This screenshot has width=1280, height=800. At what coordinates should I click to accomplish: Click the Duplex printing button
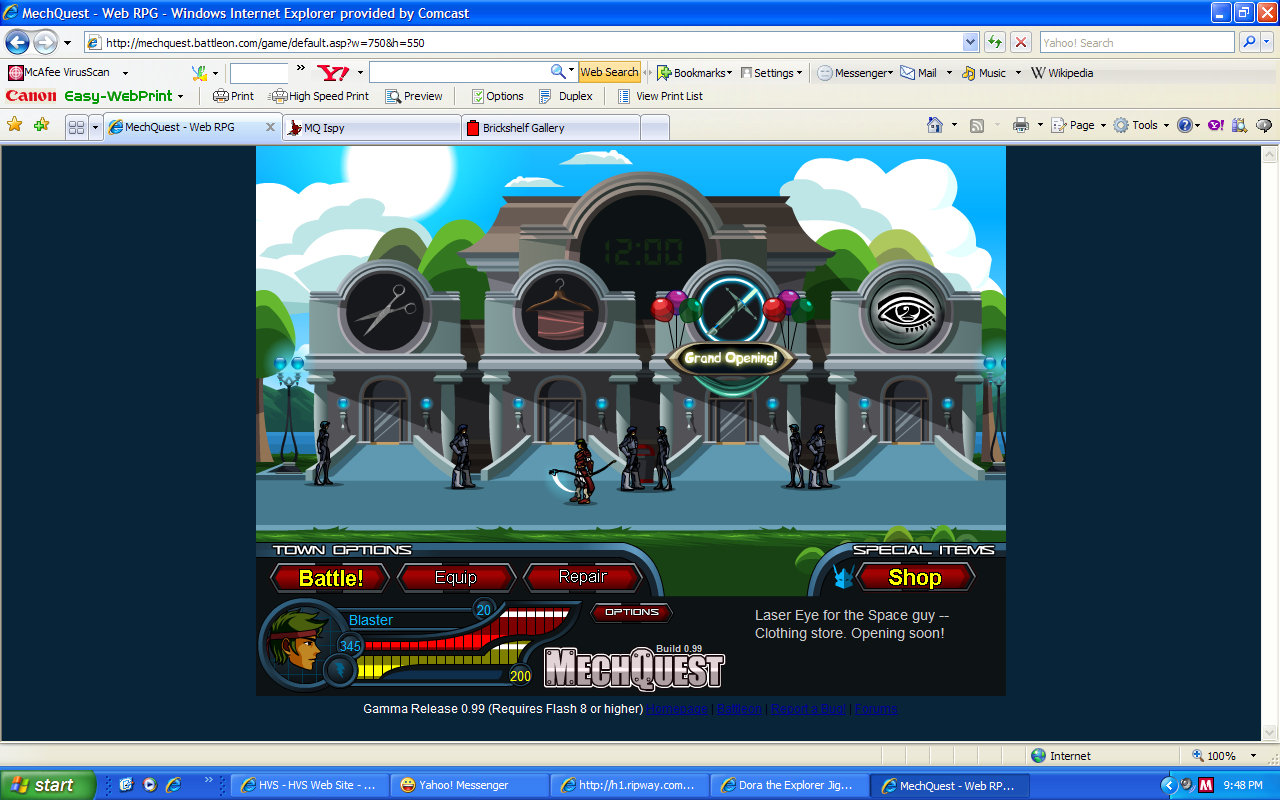tap(566, 97)
